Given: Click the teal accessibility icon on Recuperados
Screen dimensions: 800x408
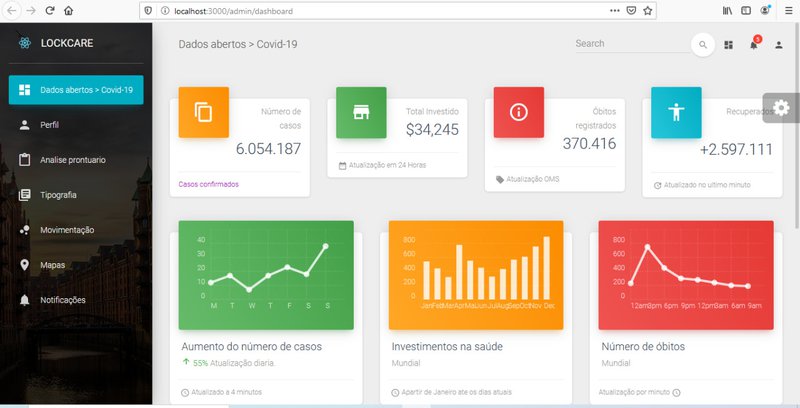Looking at the screenshot, I should point(676,112).
